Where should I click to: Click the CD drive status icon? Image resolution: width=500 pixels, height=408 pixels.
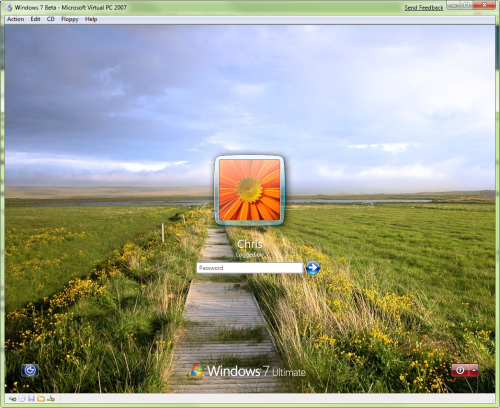[22, 399]
